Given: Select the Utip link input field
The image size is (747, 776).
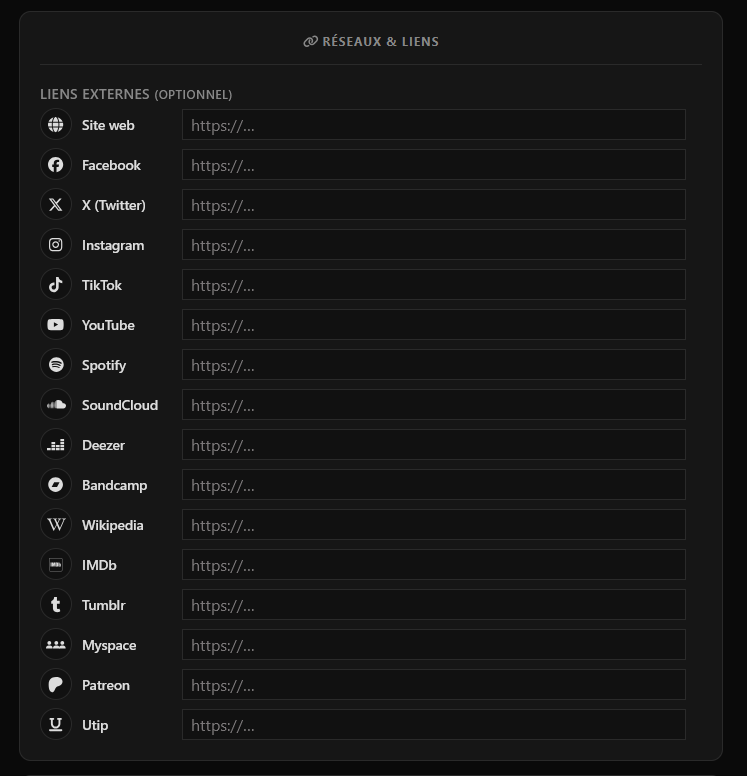Looking at the screenshot, I should coord(434,725).
